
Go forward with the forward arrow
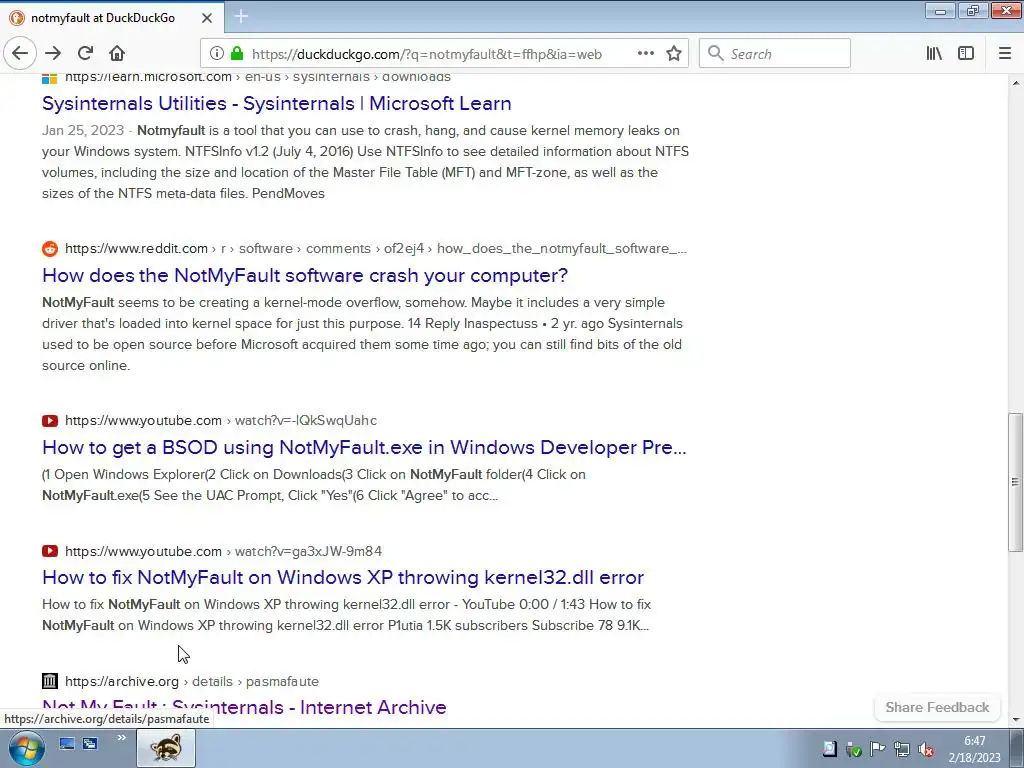point(53,53)
